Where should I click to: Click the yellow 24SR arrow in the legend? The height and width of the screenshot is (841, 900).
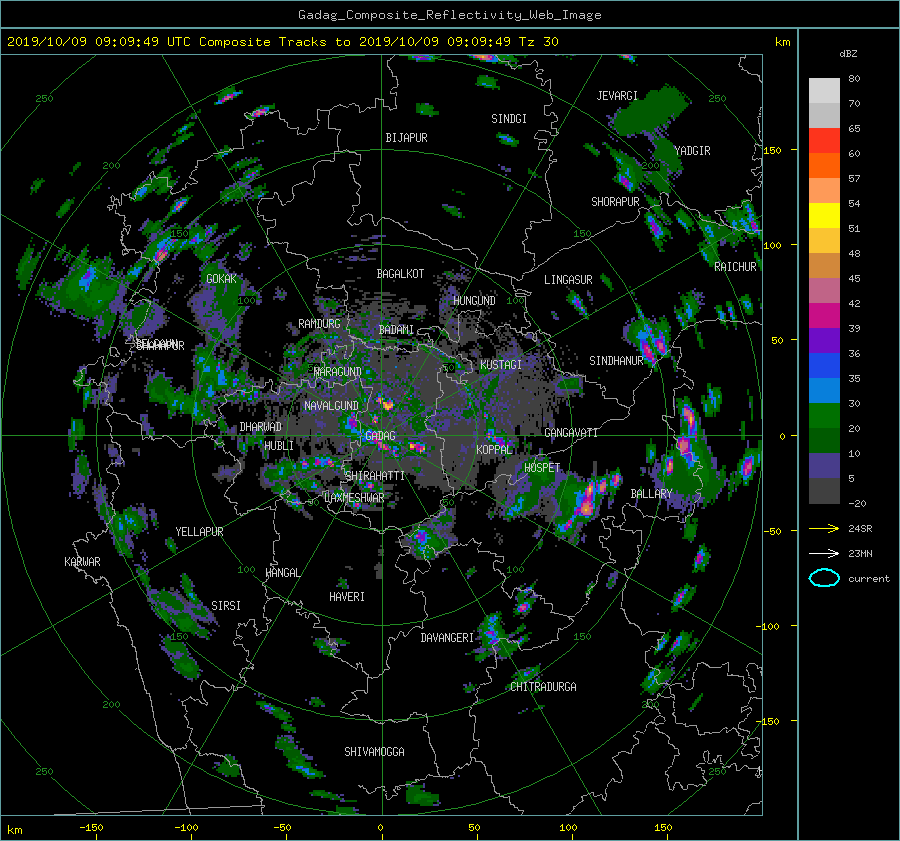click(824, 529)
